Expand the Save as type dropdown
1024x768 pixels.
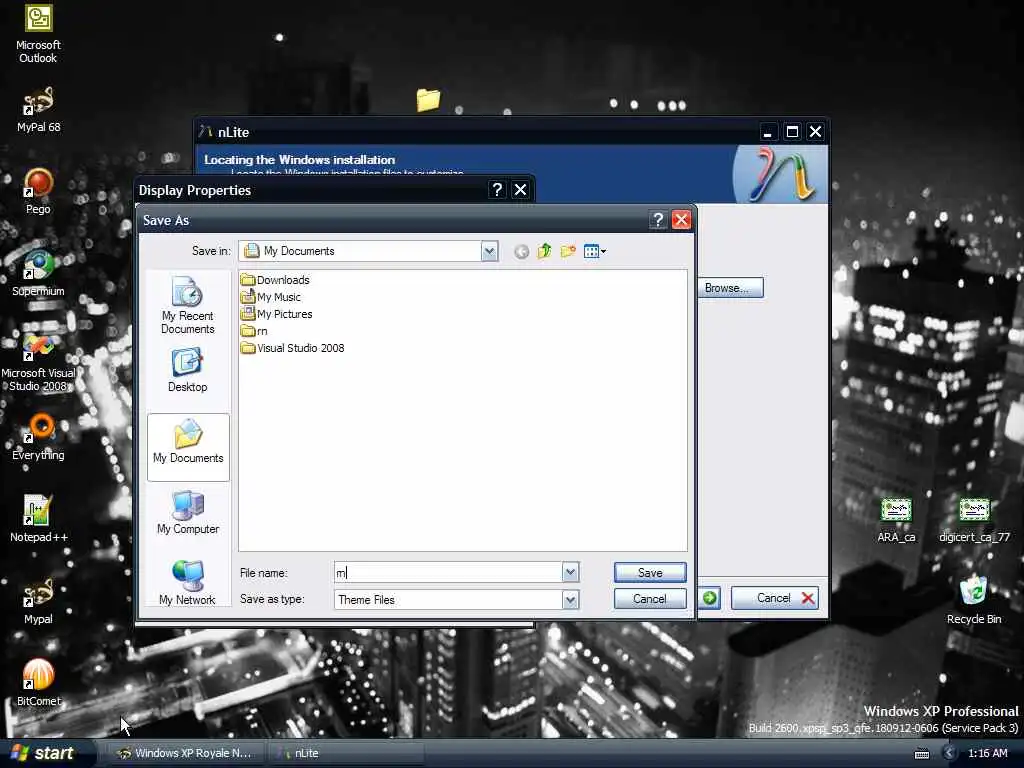(570, 600)
